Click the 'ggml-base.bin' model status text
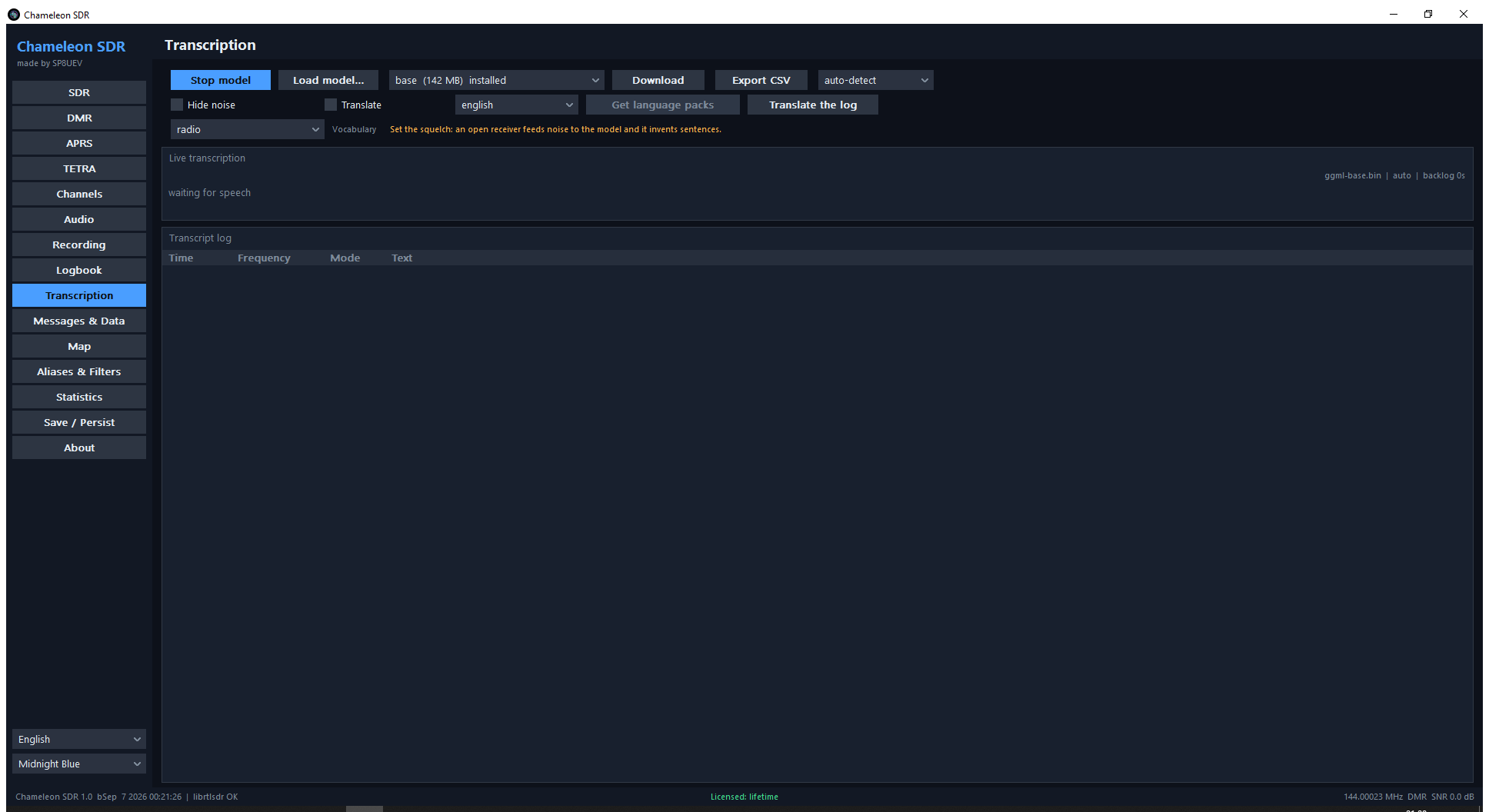This screenshot has height=812, width=1489. [x=1353, y=175]
